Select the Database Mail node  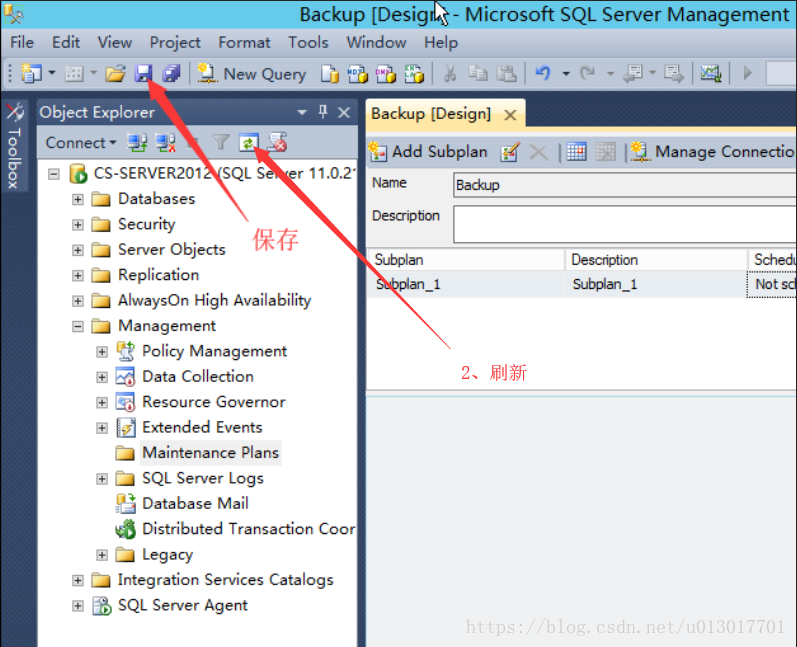pyautogui.click(x=195, y=504)
